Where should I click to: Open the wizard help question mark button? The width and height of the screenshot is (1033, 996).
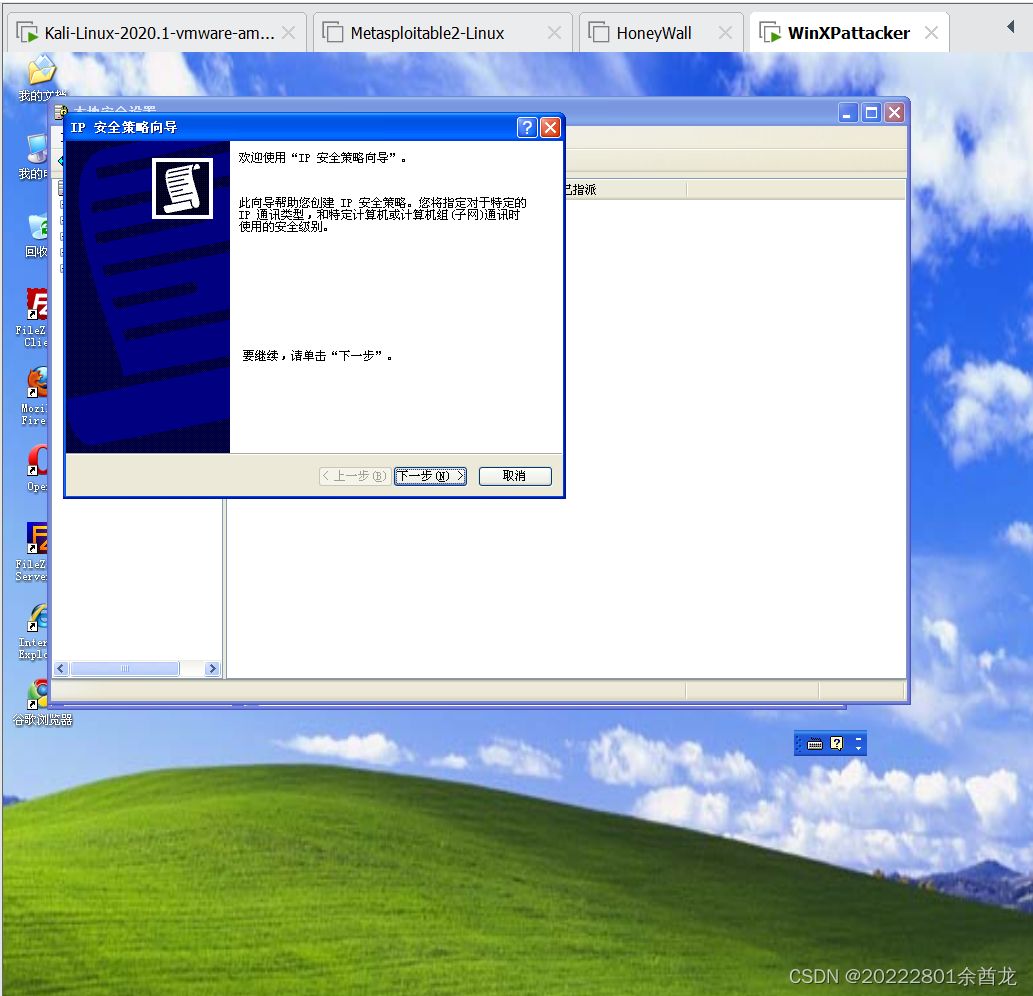[x=527, y=127]
